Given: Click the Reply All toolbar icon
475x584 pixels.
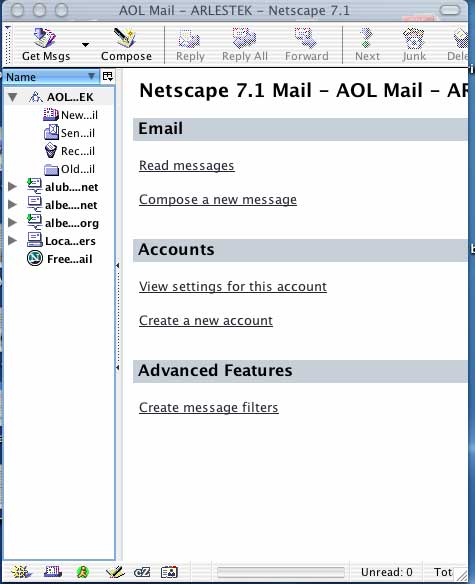Looking at the screenshot, I should tap(245, 45).
